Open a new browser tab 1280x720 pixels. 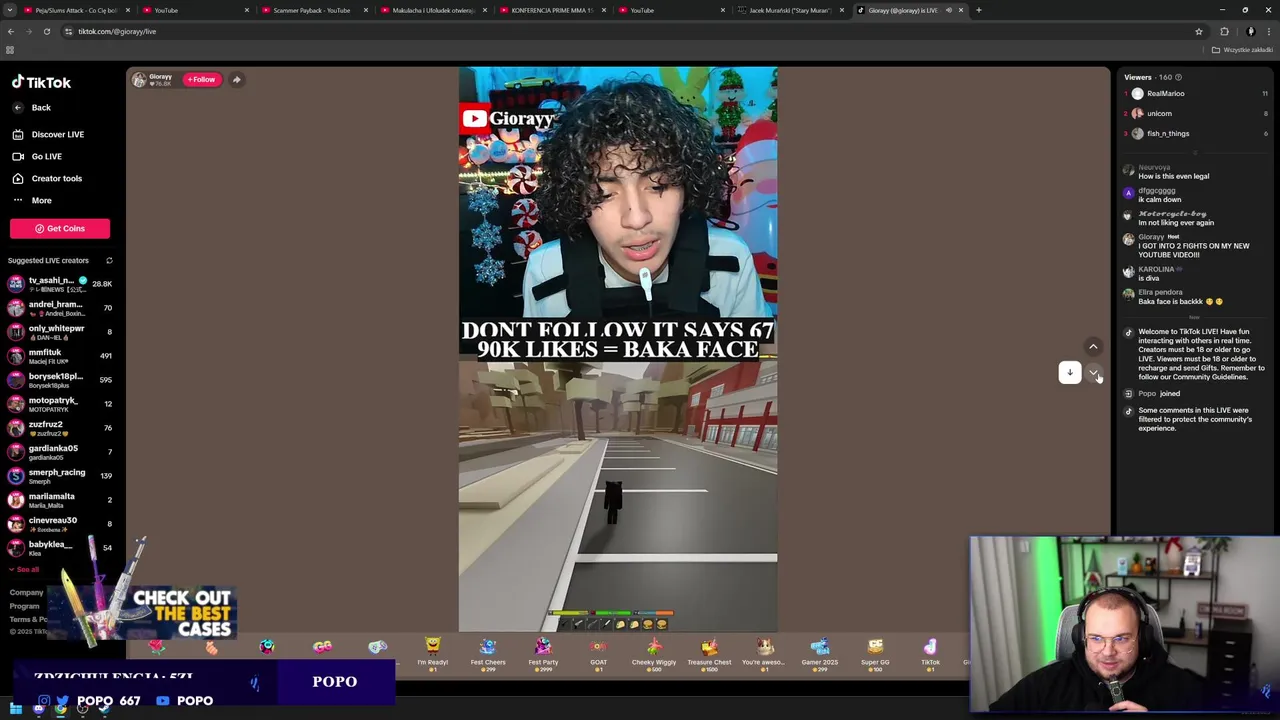pyautogui.click(x=978, y=10)
